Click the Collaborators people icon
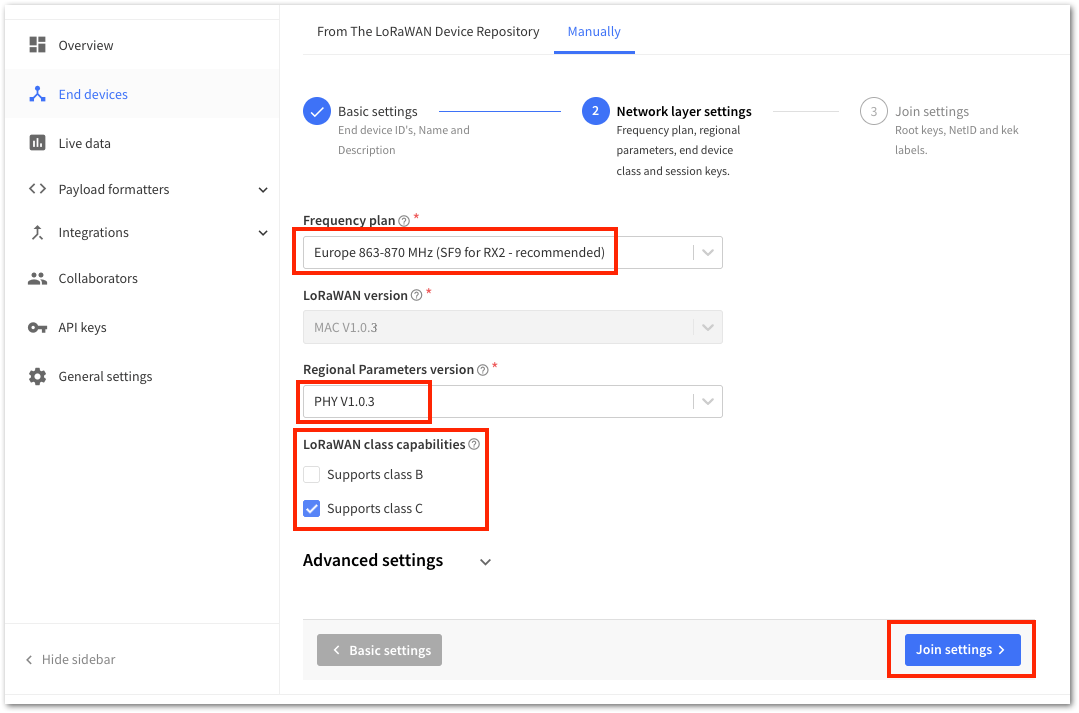The height and width of the screenshot is (713, 1079). click(x=37, y=278)
